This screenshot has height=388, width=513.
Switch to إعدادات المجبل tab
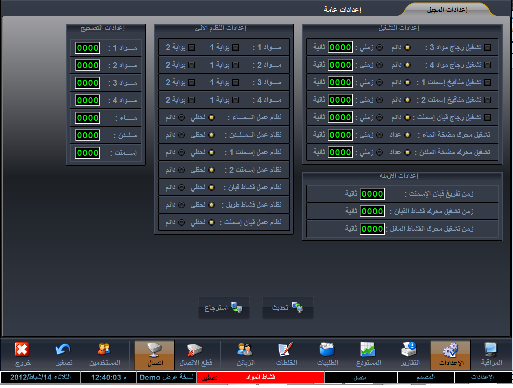[447, 9]
